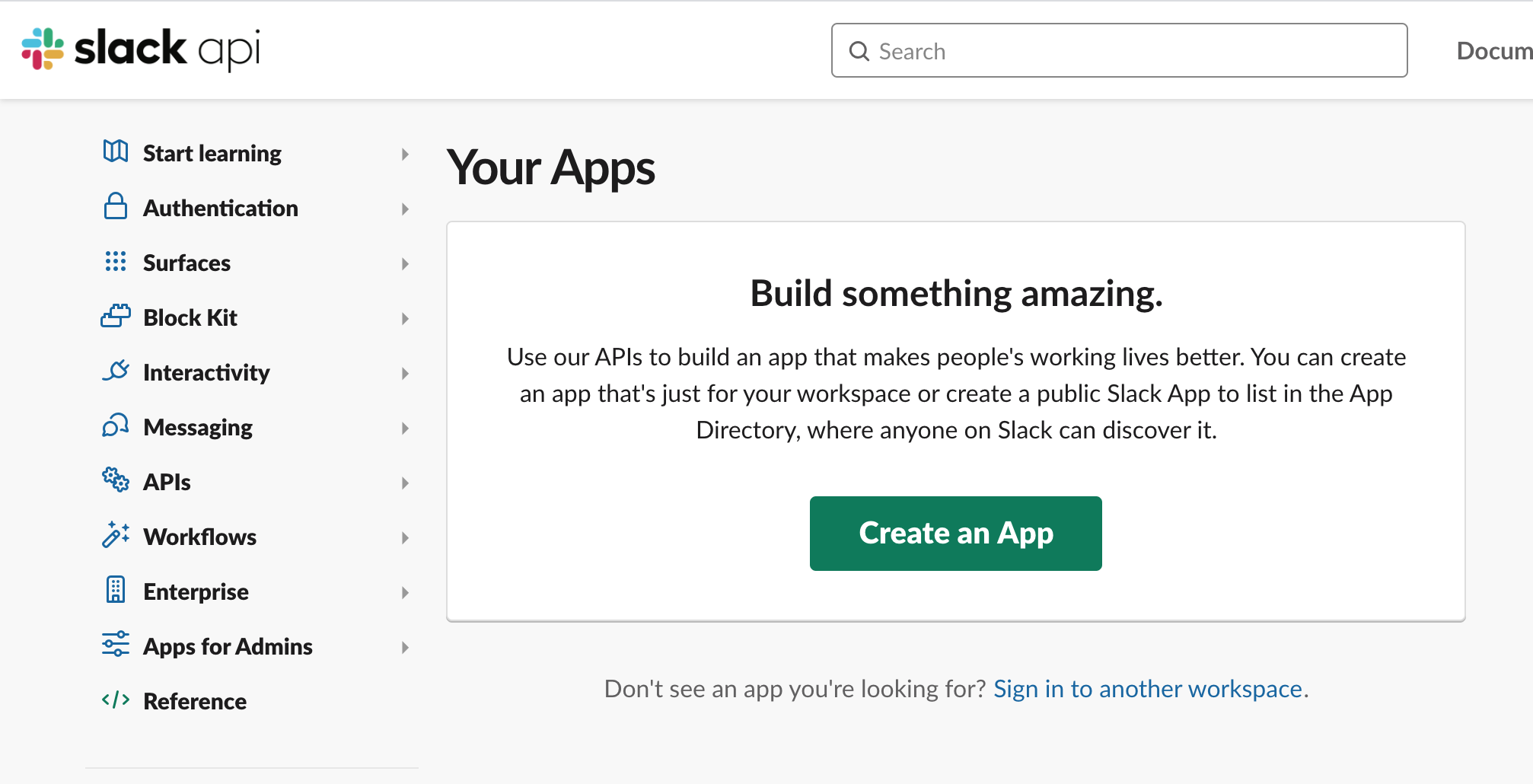Click the Apps for Admins sliders icon
The image size is (1533, 784).
116,644
